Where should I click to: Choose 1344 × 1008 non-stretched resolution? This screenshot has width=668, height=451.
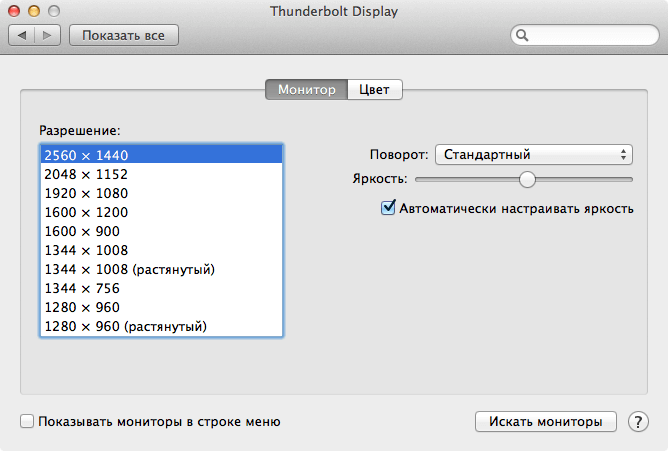tap(161, 250)
